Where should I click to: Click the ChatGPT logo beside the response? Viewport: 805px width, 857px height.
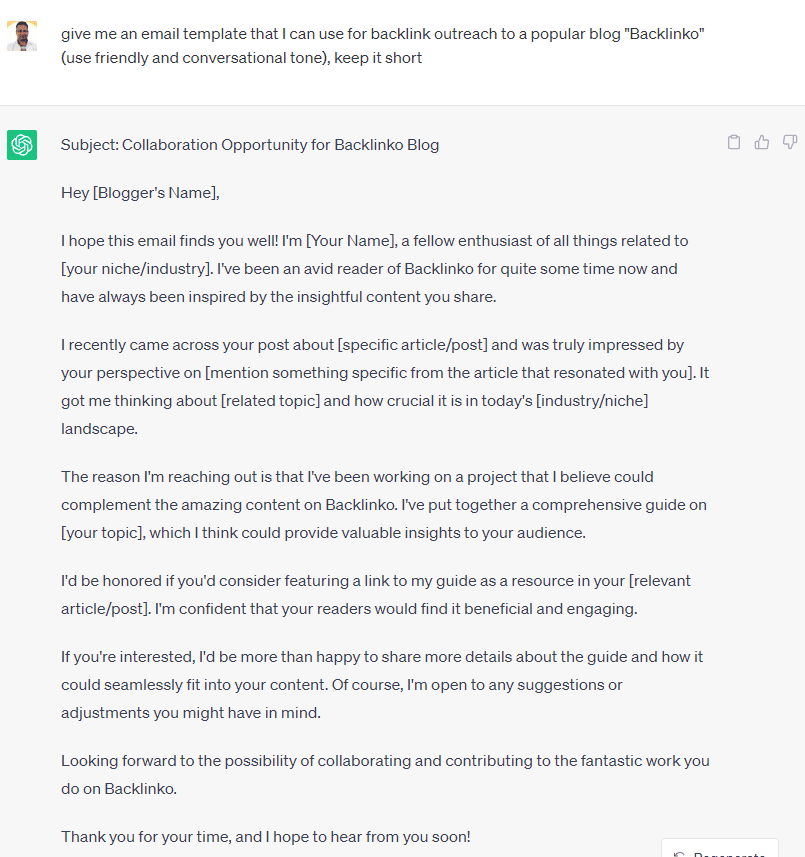point(22,145)
